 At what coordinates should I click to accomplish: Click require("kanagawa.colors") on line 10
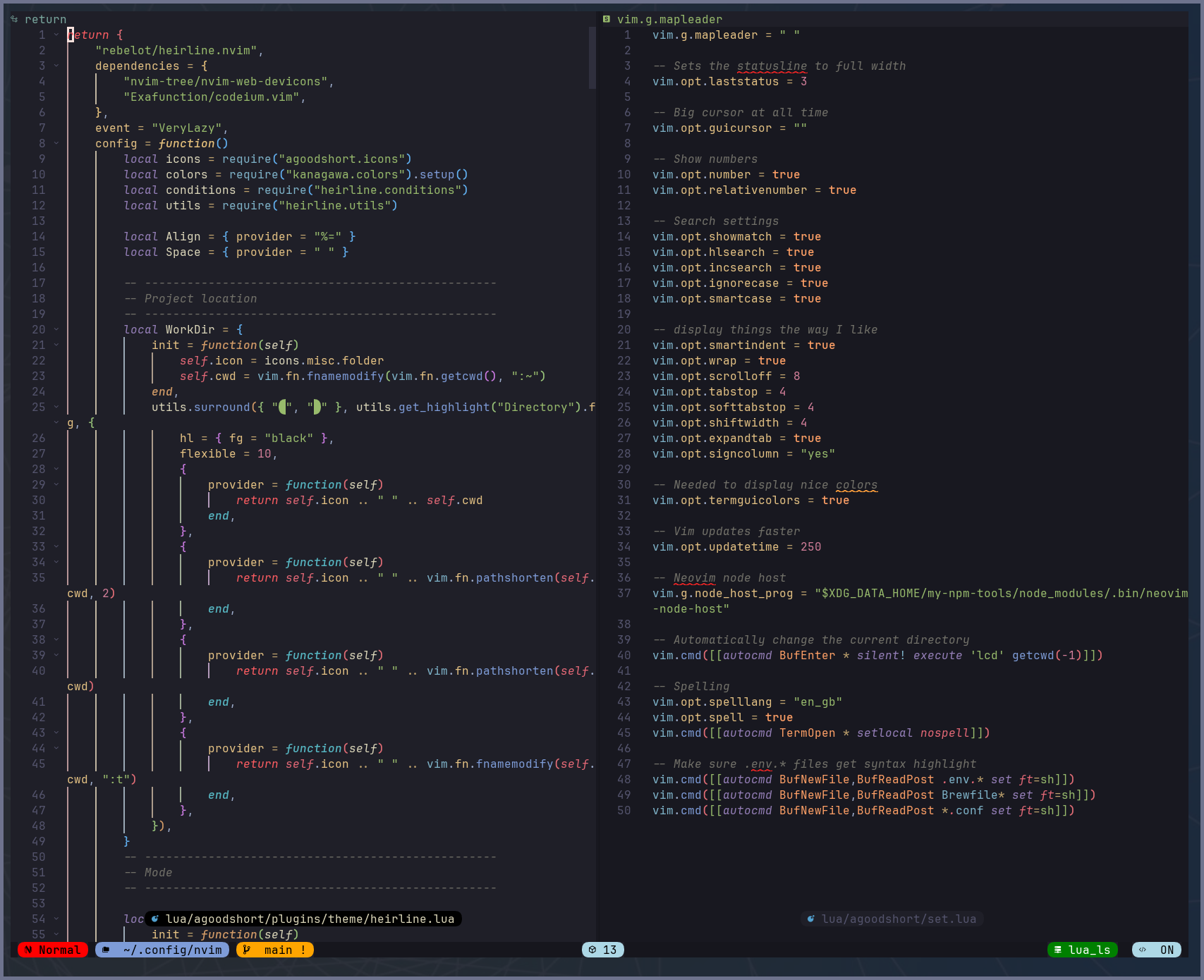(x=321, y=174)
